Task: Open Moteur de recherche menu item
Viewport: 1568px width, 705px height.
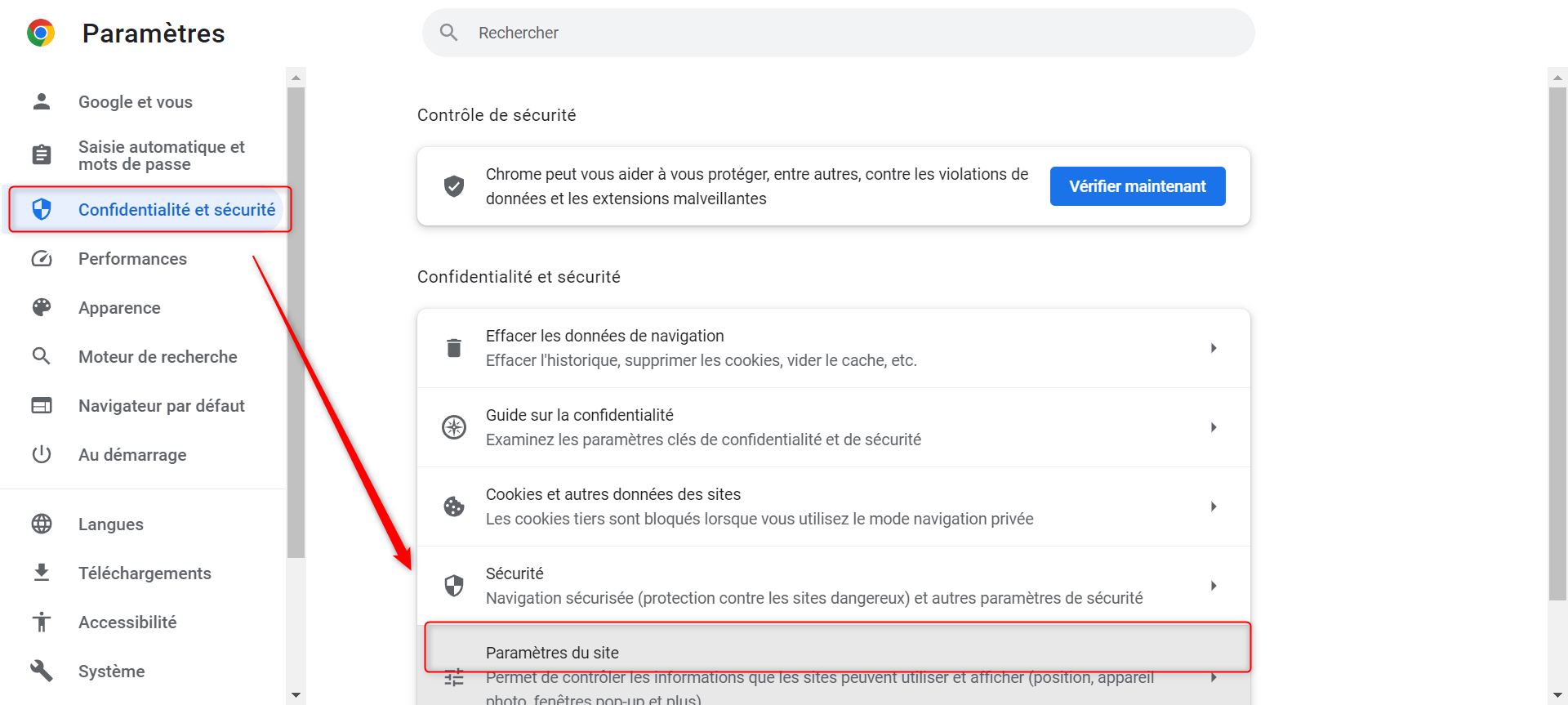Action: click(158, 357)
